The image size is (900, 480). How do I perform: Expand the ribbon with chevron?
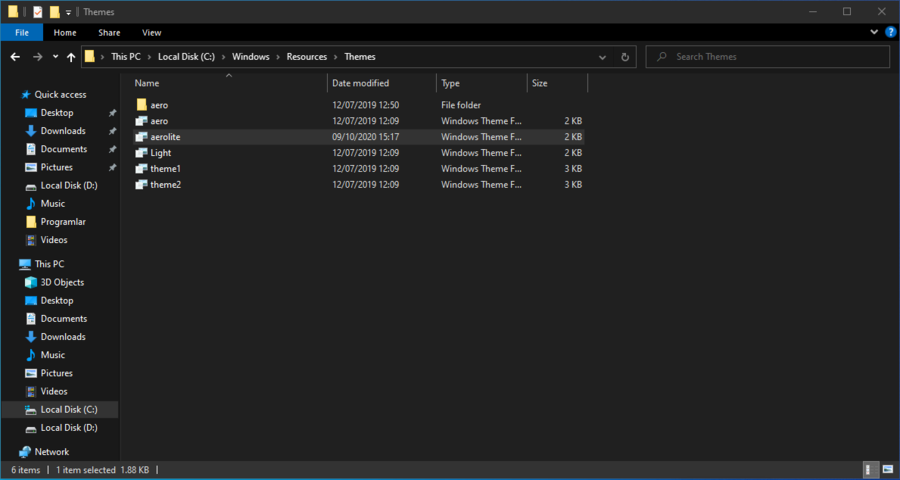point(874,32)
